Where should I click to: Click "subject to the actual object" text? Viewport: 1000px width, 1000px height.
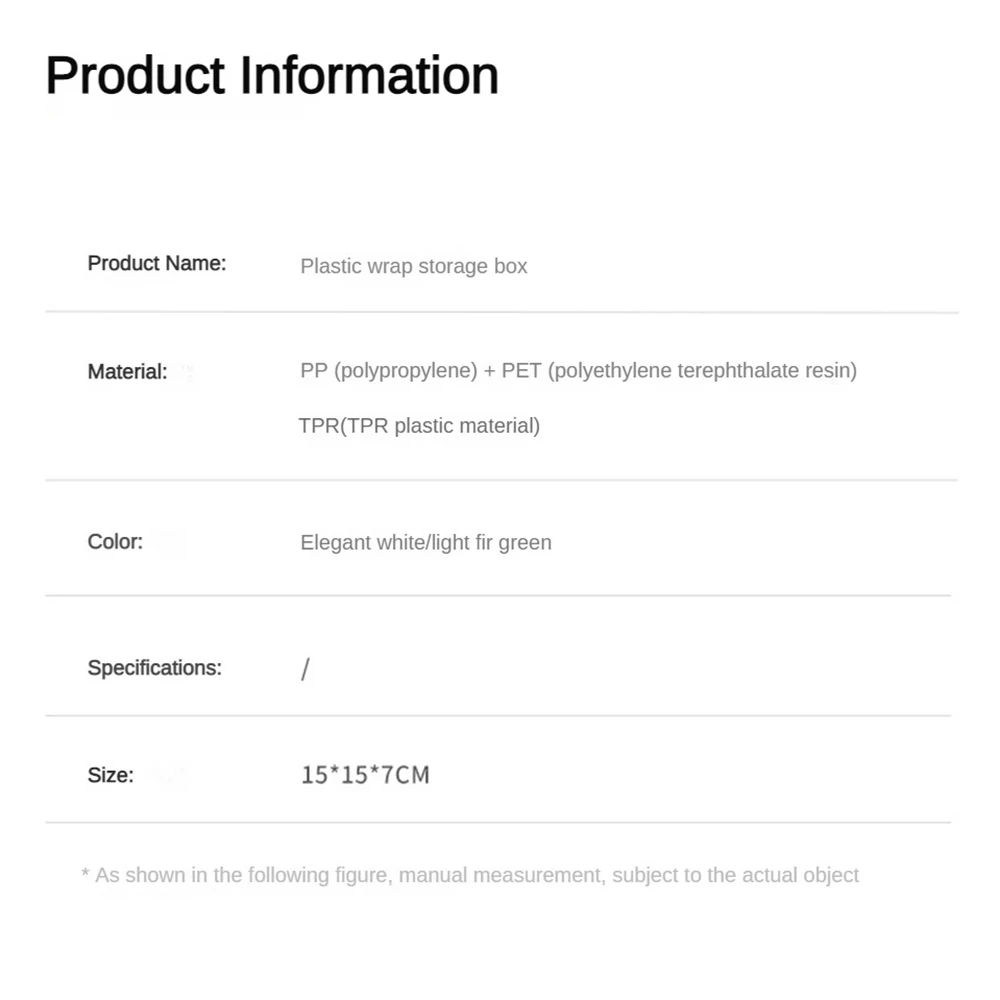(735, 876)
